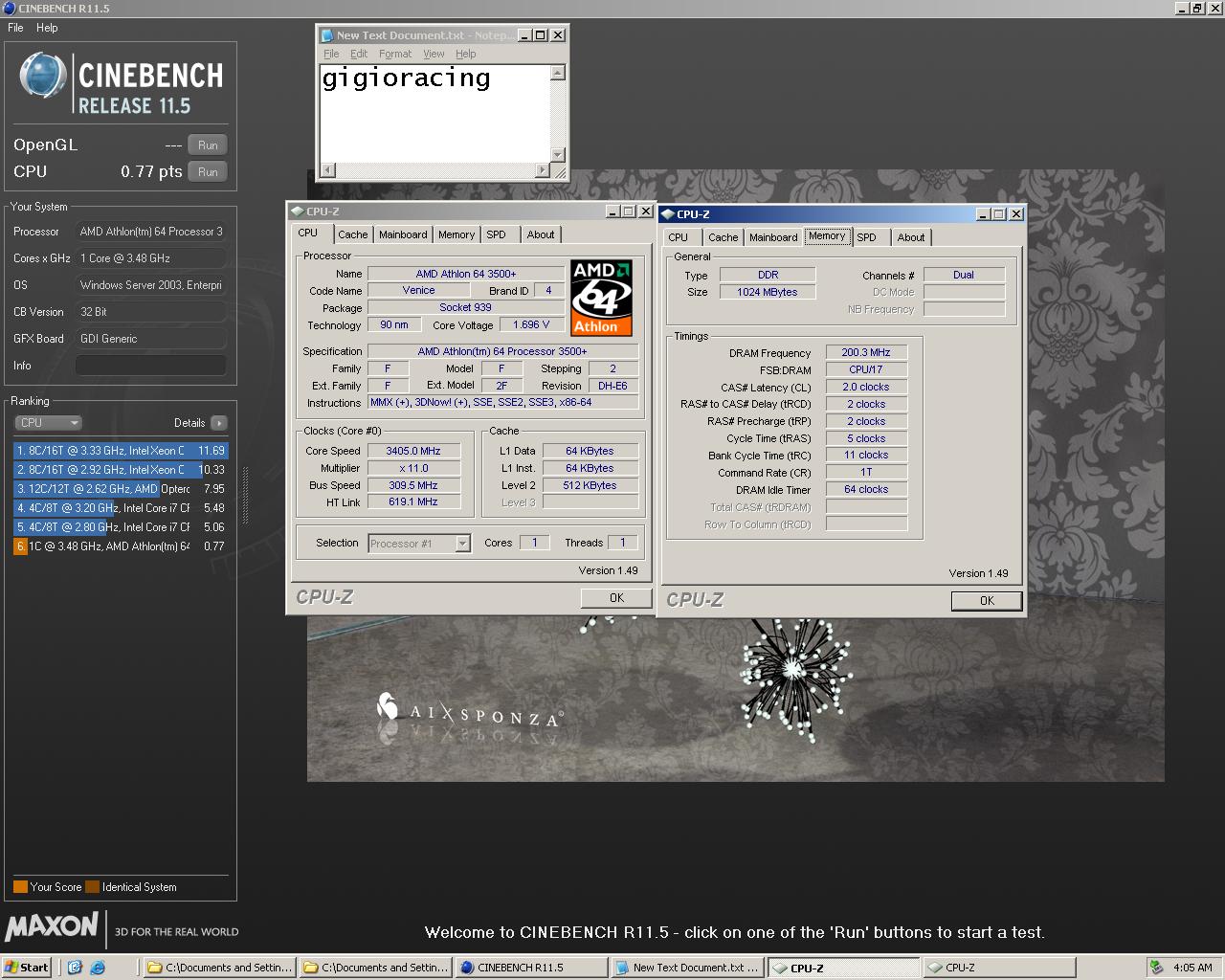Switch to Cache tab in left CPU-Z window
Image resolution: width=1225 pixels, height=980 pixels.
click(x=352, y=234)
